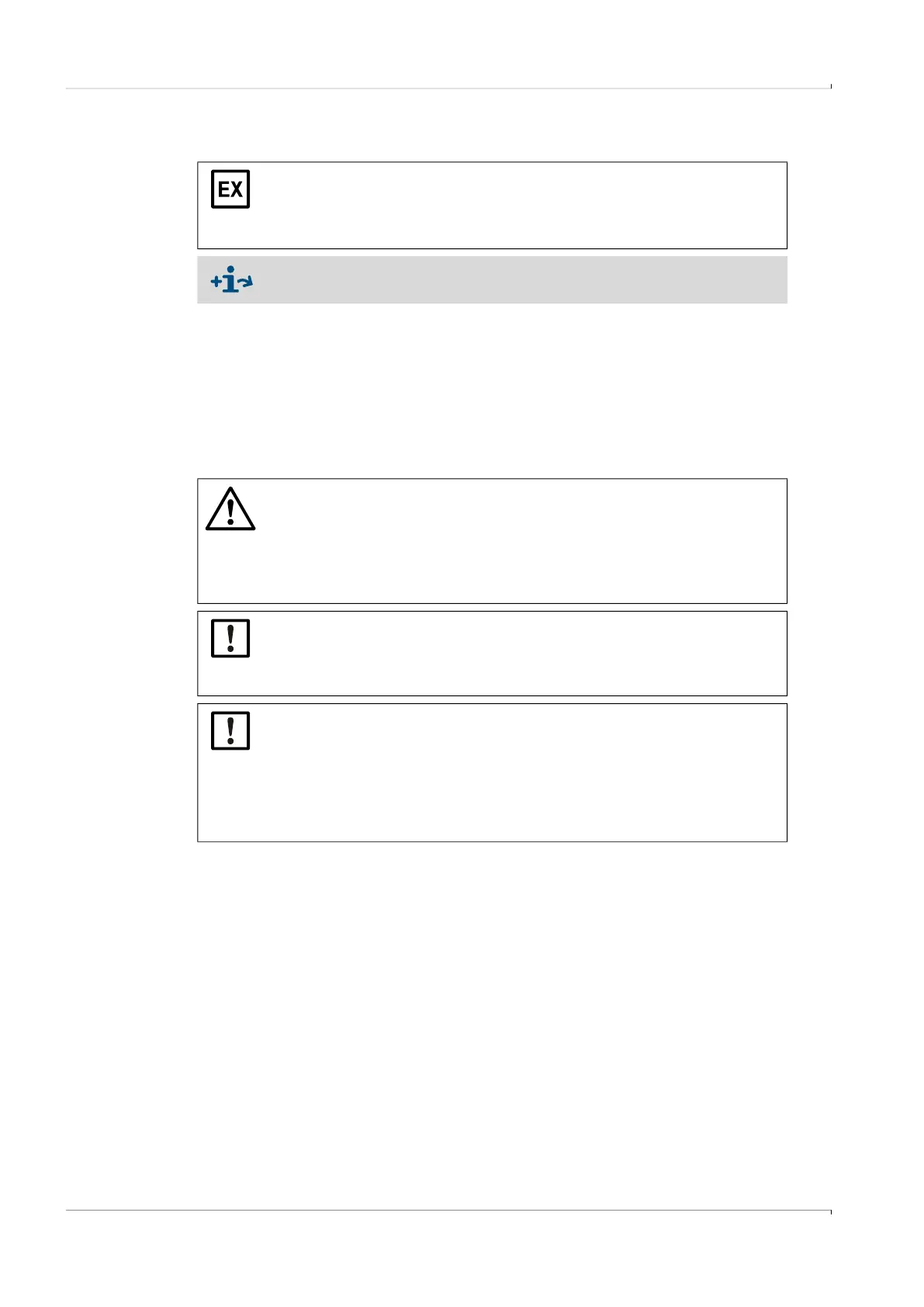Click the exclamation mark inside the warning triangle
The height and width of the screenshot is (1307, 924).
tap(230, 513)
